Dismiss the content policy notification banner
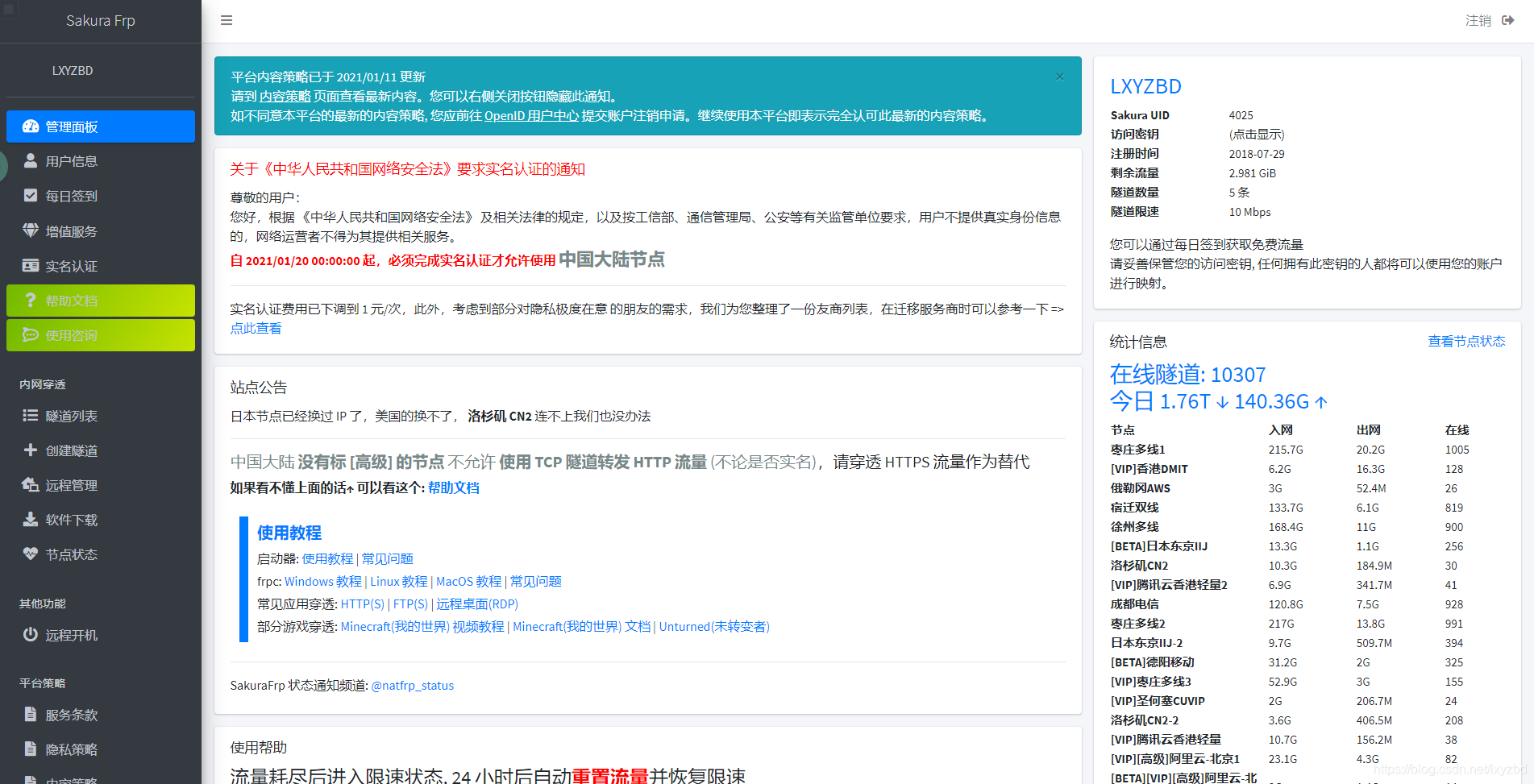Screen dimensions: 1534x784 [1059, 77]
